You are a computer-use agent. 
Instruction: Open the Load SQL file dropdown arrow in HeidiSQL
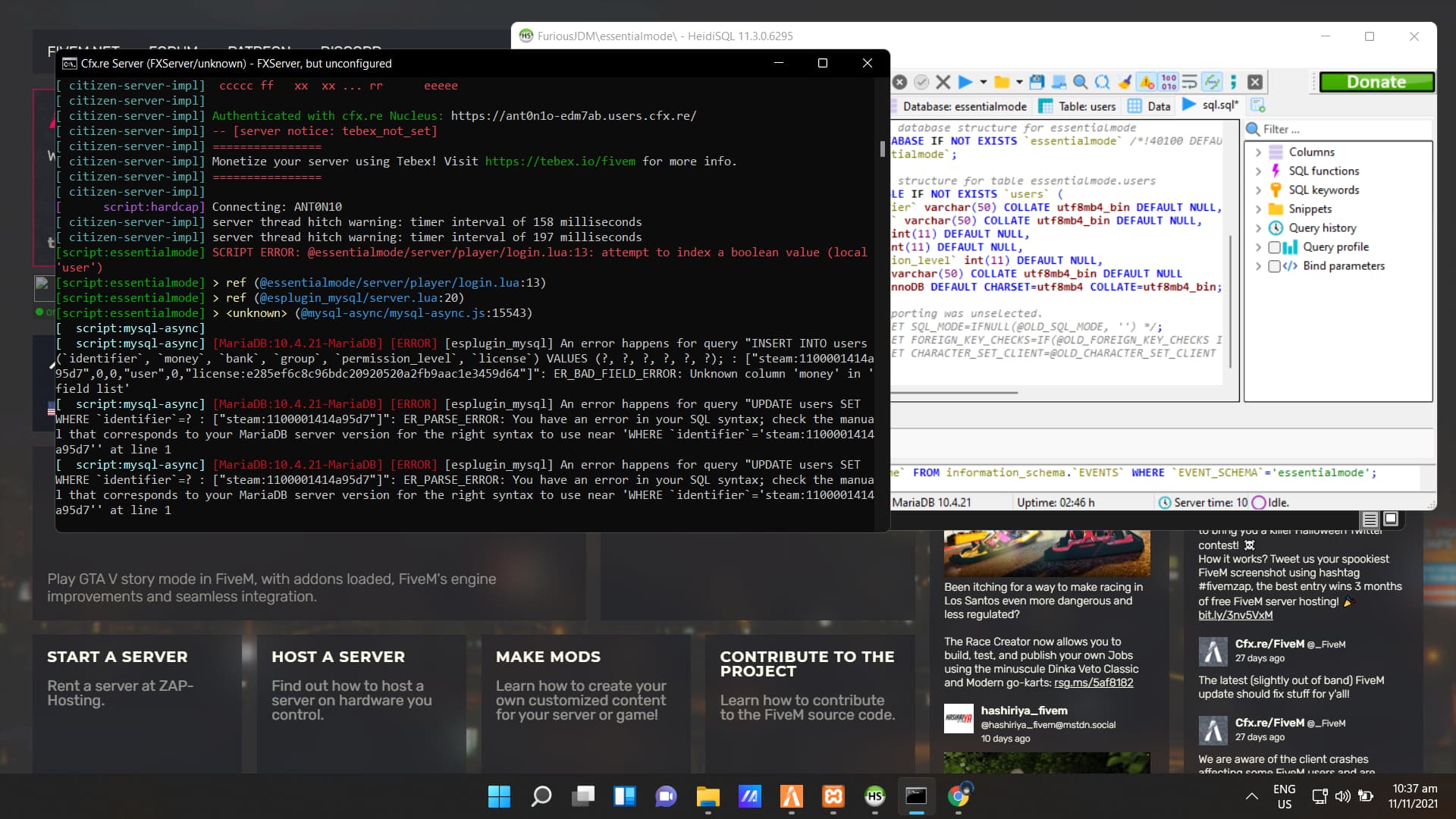click(1019, 82)
